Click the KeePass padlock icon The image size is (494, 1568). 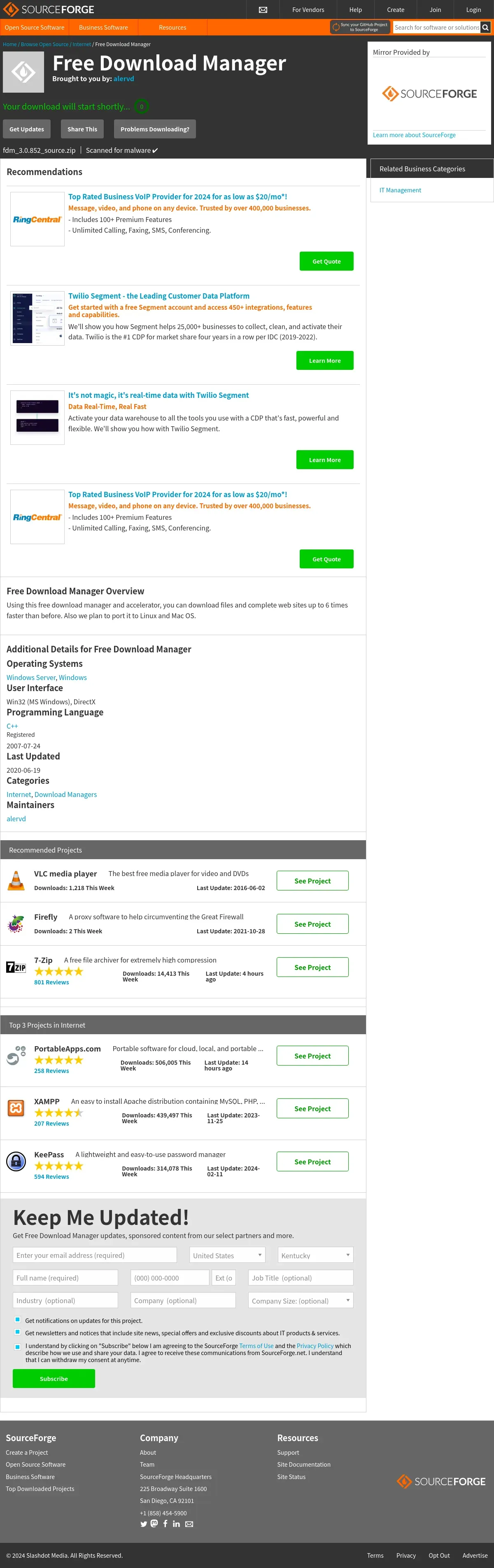point(16,1161)
